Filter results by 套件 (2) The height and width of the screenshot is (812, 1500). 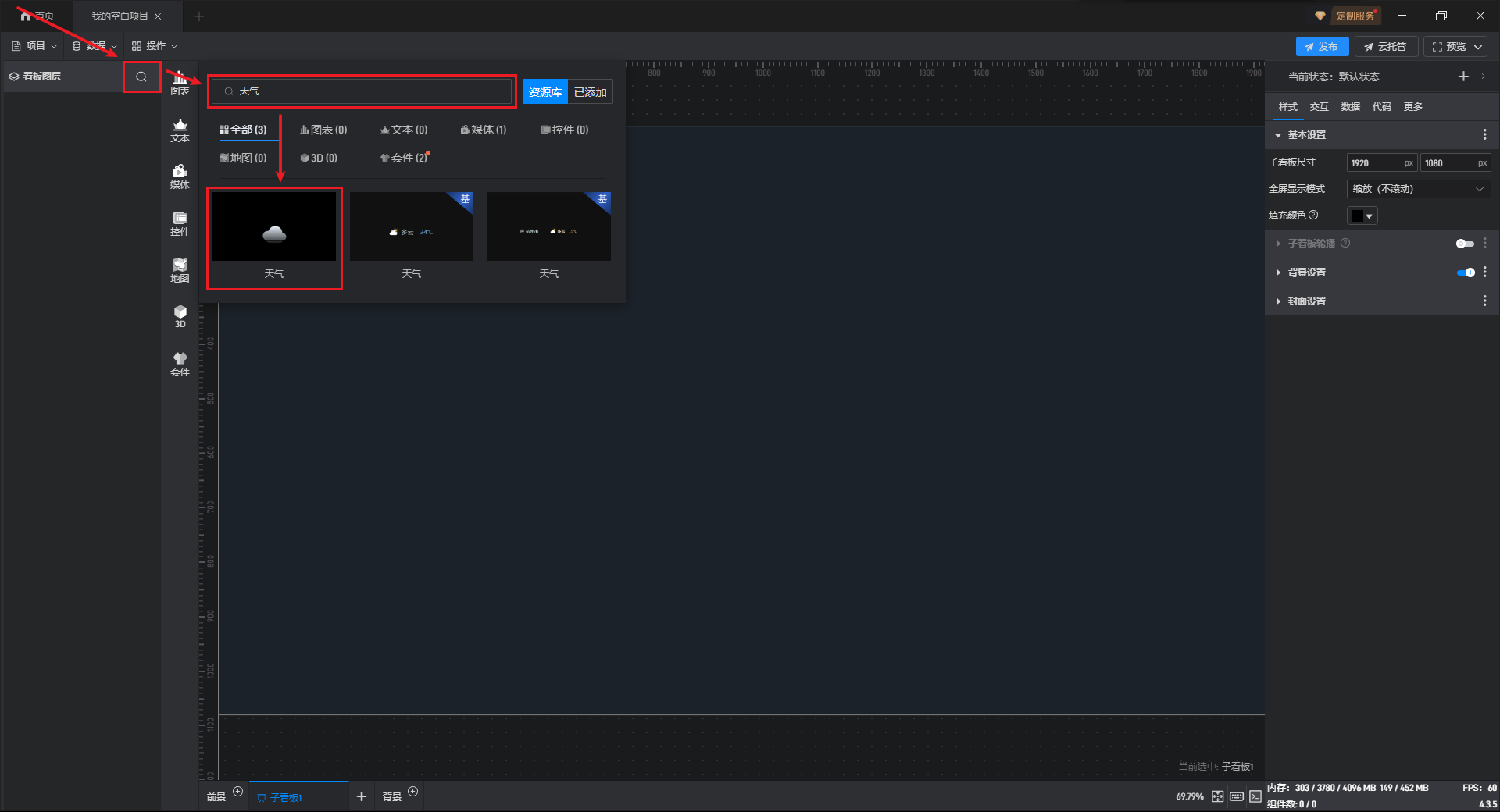point(404,158)
